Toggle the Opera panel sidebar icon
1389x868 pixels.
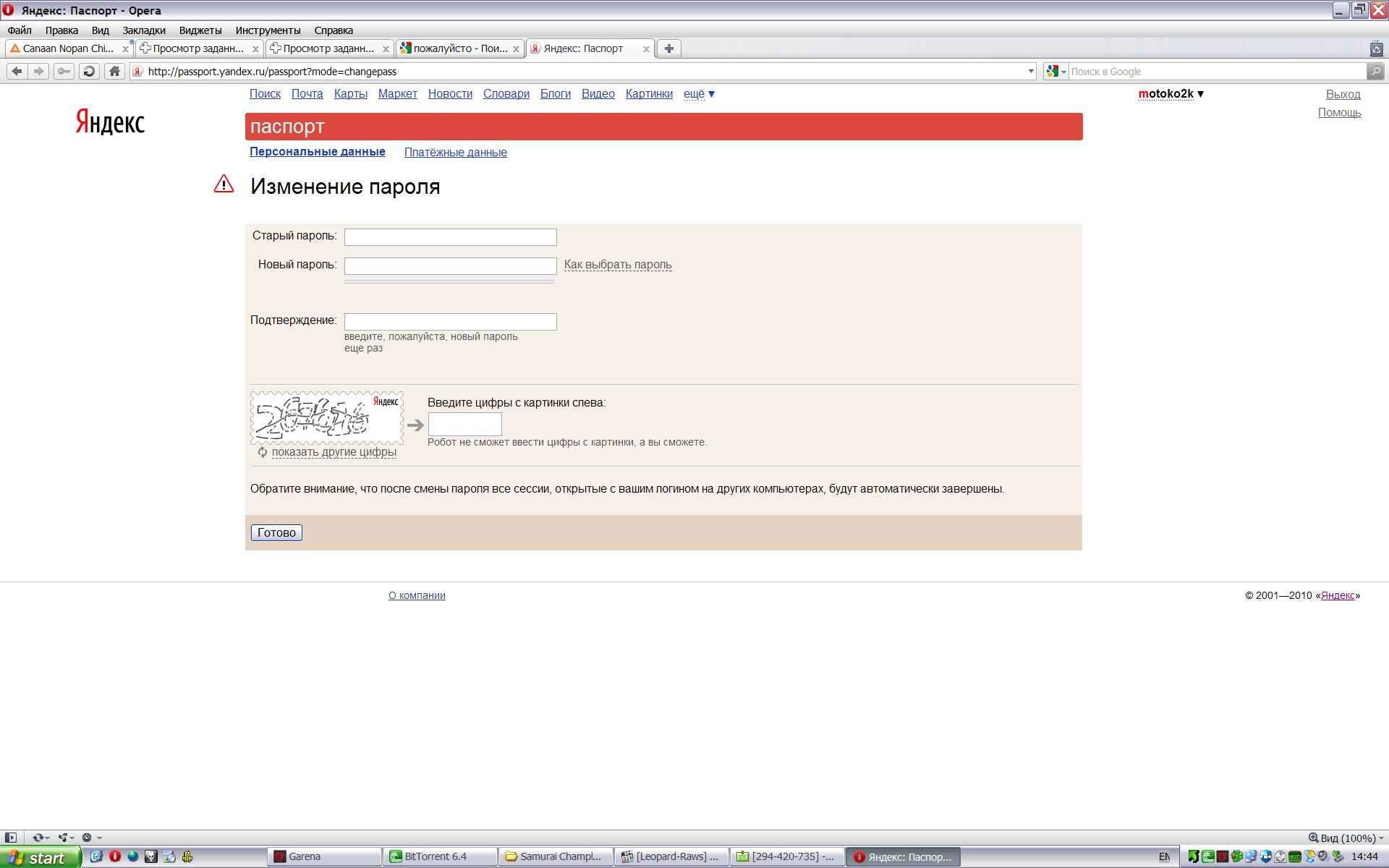10,838
